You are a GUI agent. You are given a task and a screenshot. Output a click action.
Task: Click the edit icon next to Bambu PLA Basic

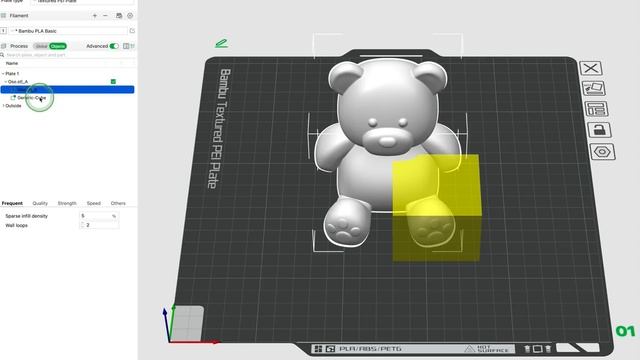[x=132, y=31]
